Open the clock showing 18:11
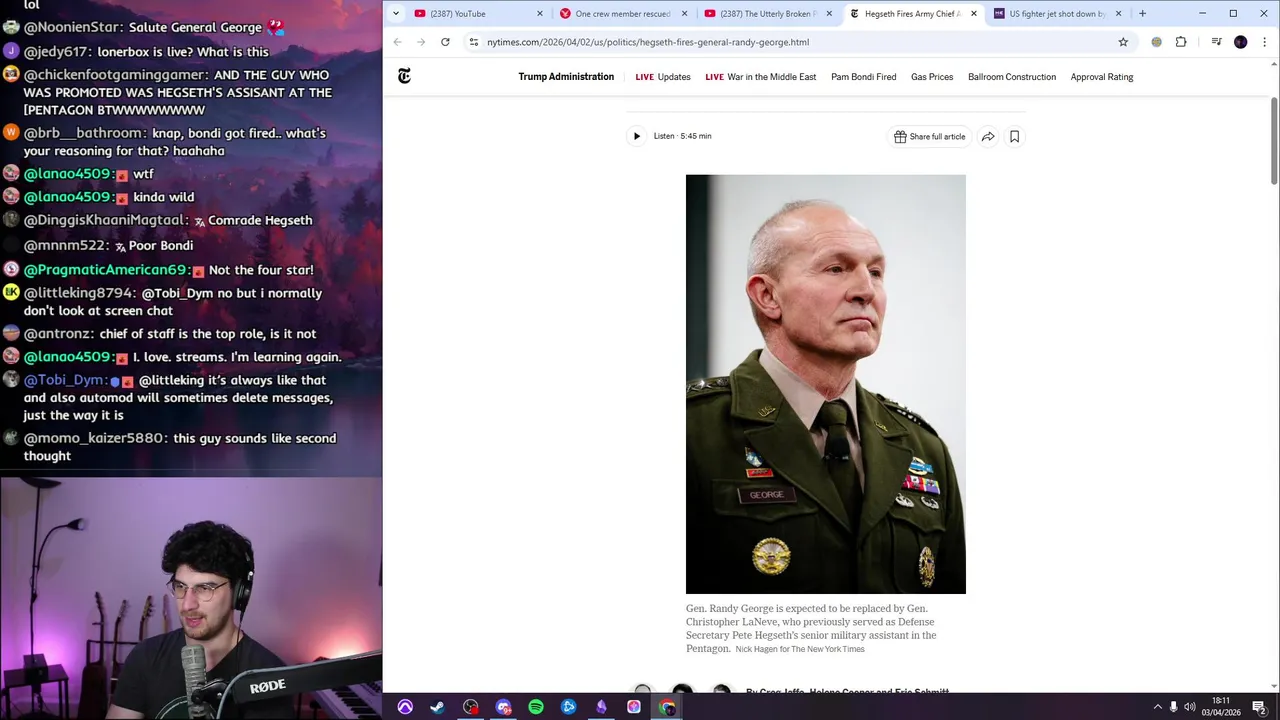This screenshot has width=1280, height=720. 1221,706
